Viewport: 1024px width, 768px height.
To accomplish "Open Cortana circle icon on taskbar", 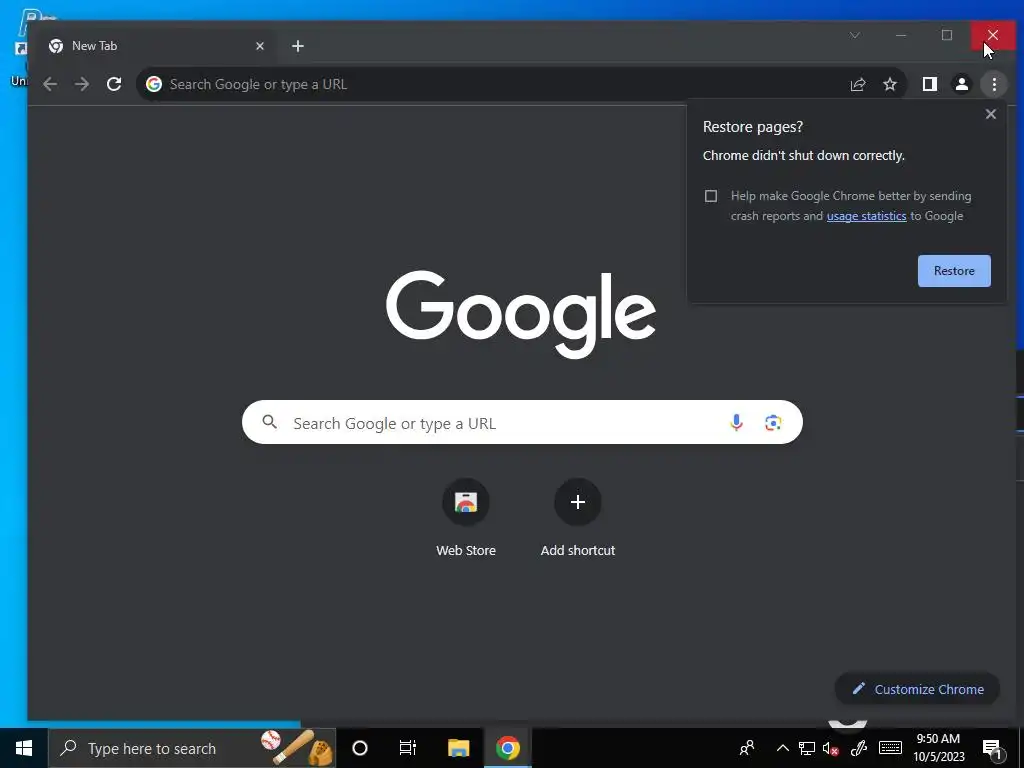I will (x=360, y=748).
